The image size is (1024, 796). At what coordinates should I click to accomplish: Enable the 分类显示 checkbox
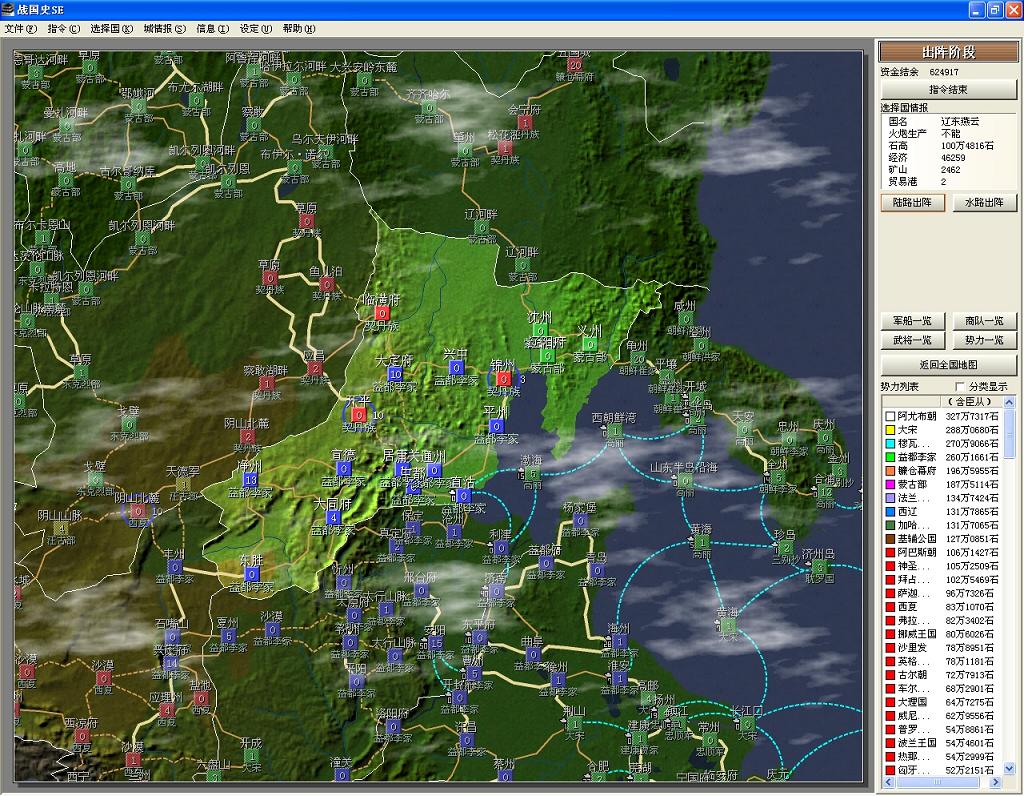click(x=961, y=386)
